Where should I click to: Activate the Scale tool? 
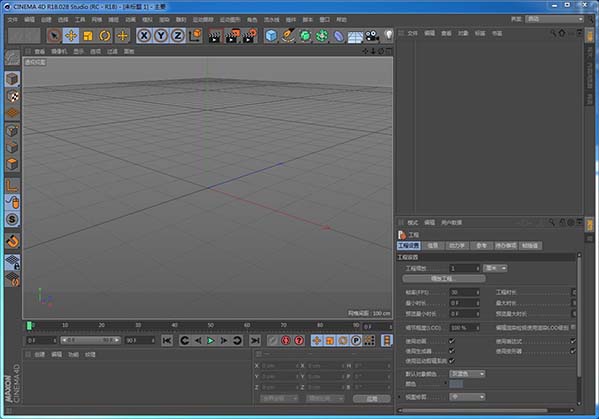point(88,36)
